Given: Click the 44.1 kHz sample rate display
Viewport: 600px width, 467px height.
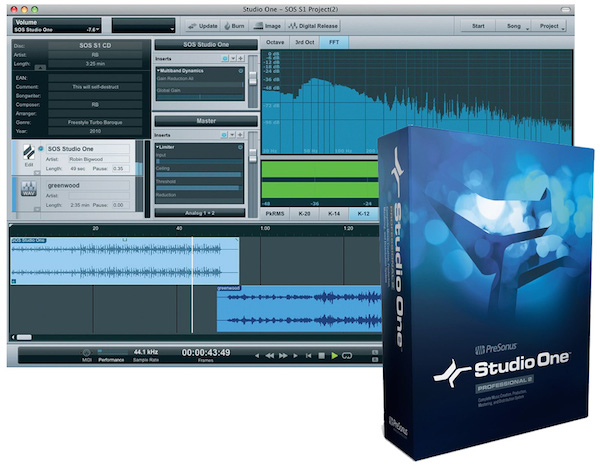Looking at the screenshot, I should point(145,352).
